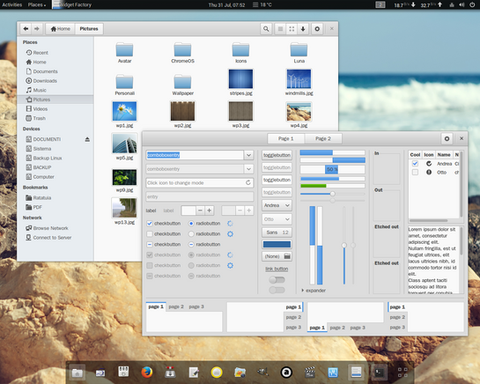The width and height of the screenshot is (480, 384).
Task: Switch to the Page 2 tab
Action: (323, 139)
